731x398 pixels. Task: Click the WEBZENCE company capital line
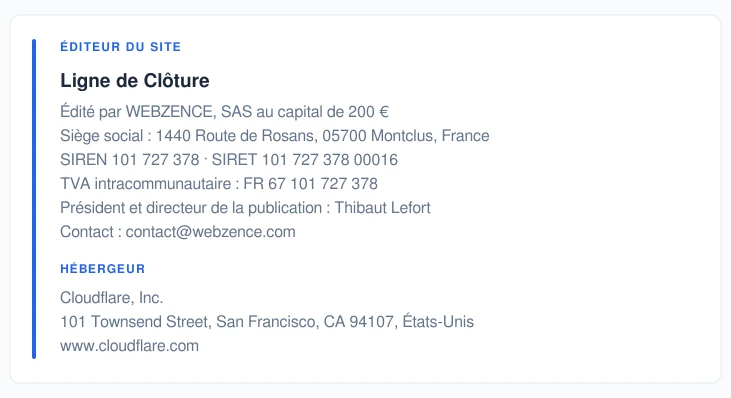tap(224, 112)
